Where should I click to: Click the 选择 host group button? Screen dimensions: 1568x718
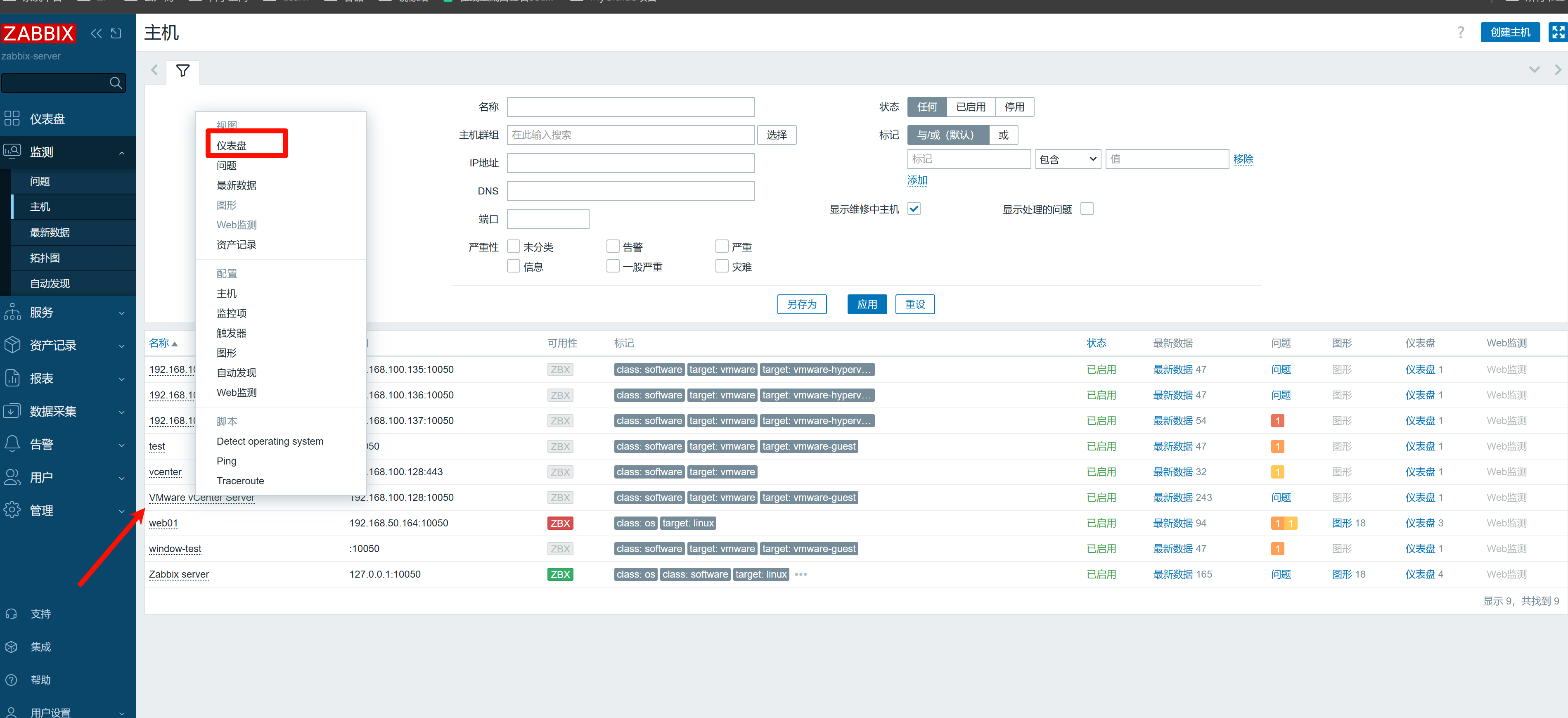(x=777, y=135)
